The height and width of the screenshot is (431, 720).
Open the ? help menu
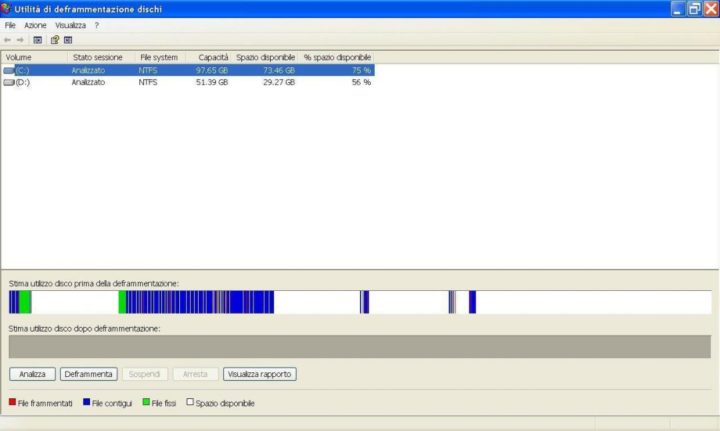[x=96, y=25]
